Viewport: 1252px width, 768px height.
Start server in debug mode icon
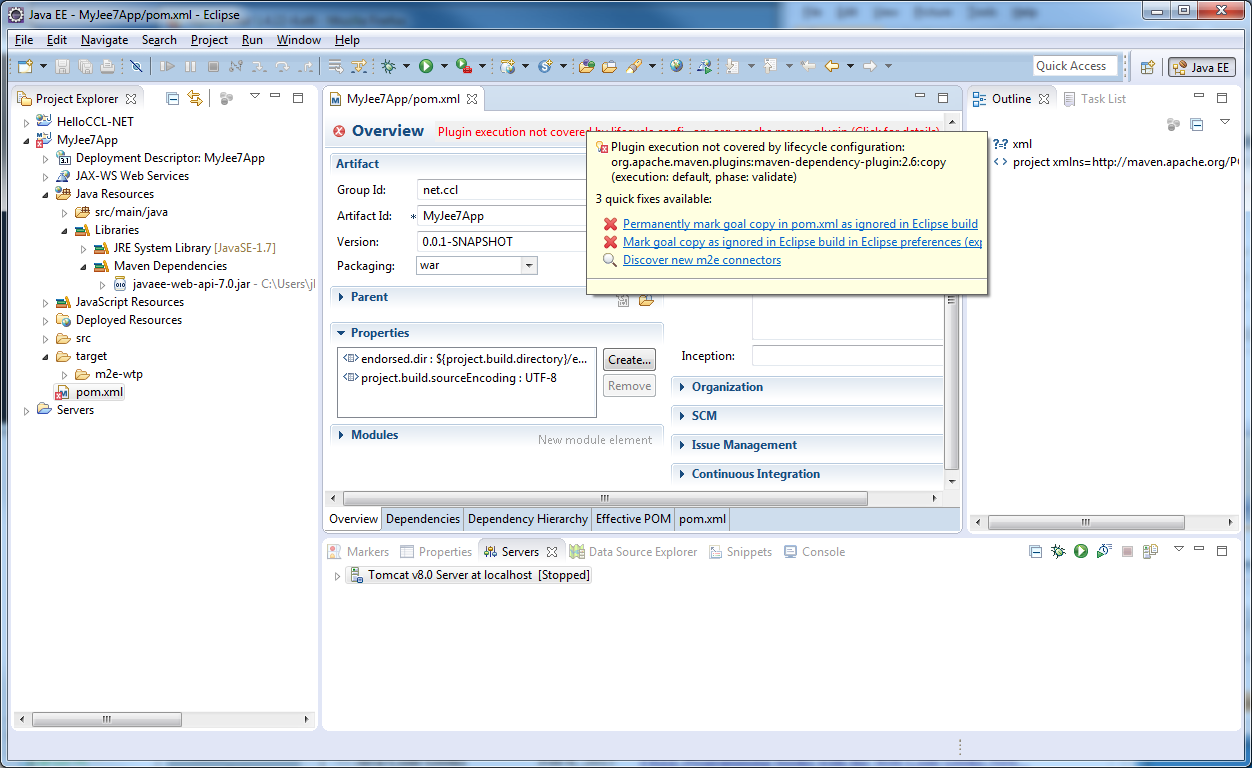[1058, 551]
